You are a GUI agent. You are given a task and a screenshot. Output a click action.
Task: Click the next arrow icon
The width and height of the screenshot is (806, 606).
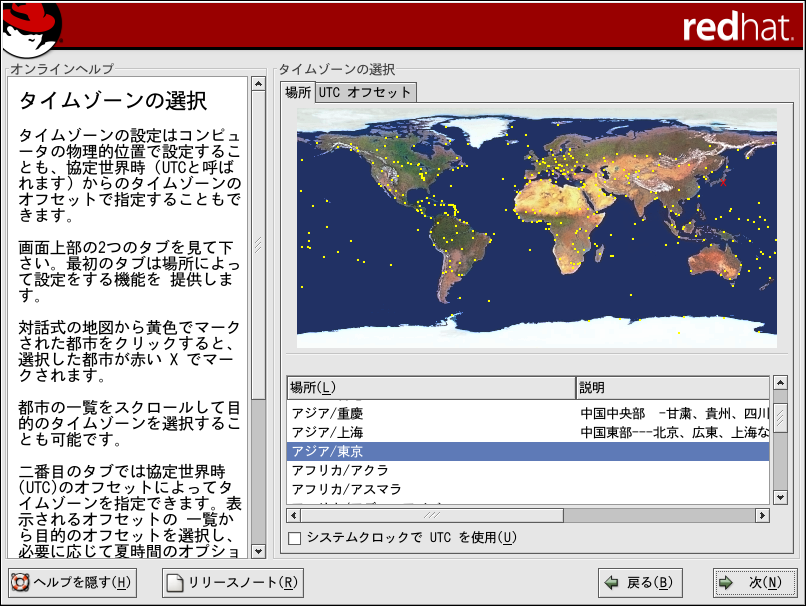[x=727, y=583]
